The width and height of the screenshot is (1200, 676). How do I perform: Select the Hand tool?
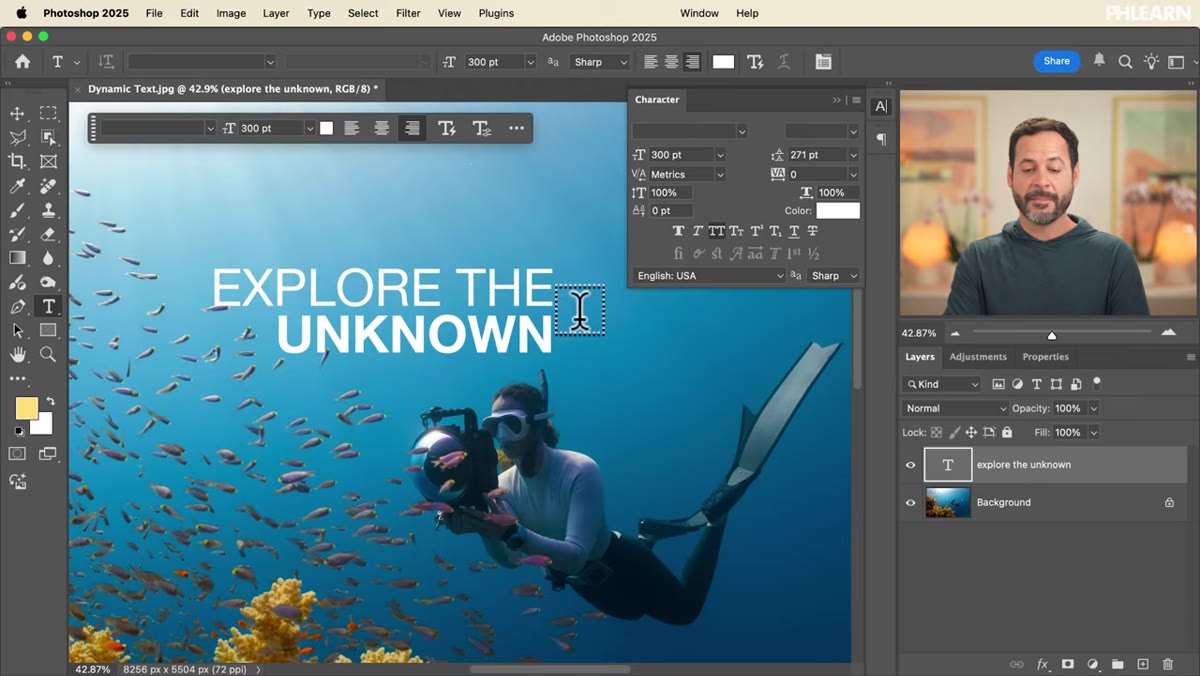(17, 354)
